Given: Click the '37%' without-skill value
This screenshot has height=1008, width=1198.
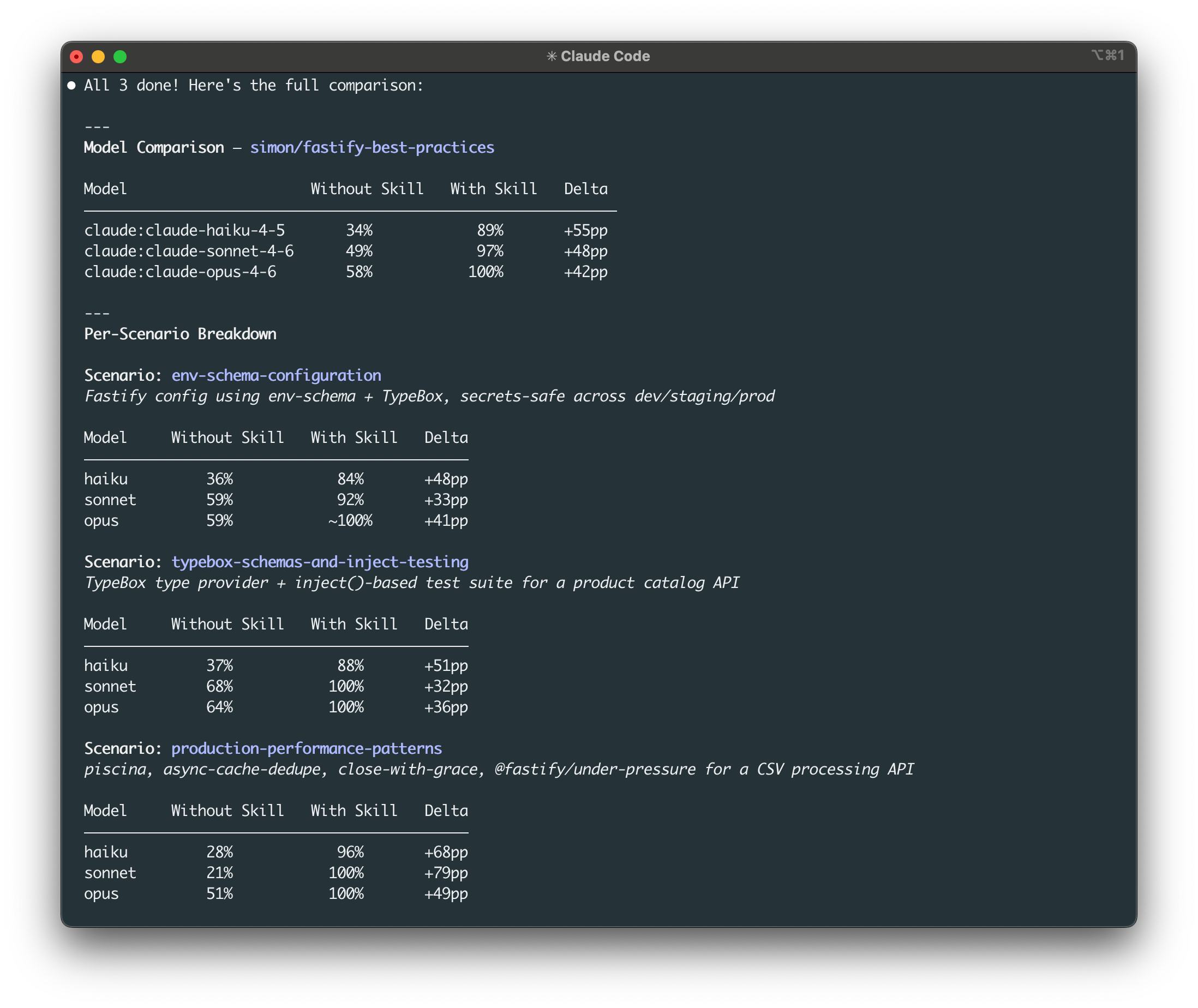Looking at the screenshot, I should click(219, 665).
